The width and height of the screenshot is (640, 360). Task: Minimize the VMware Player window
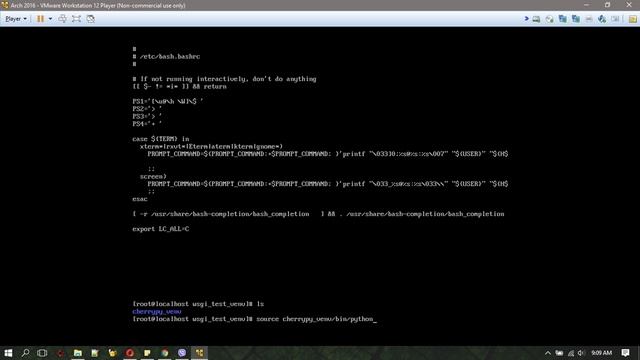coord(587,5)
